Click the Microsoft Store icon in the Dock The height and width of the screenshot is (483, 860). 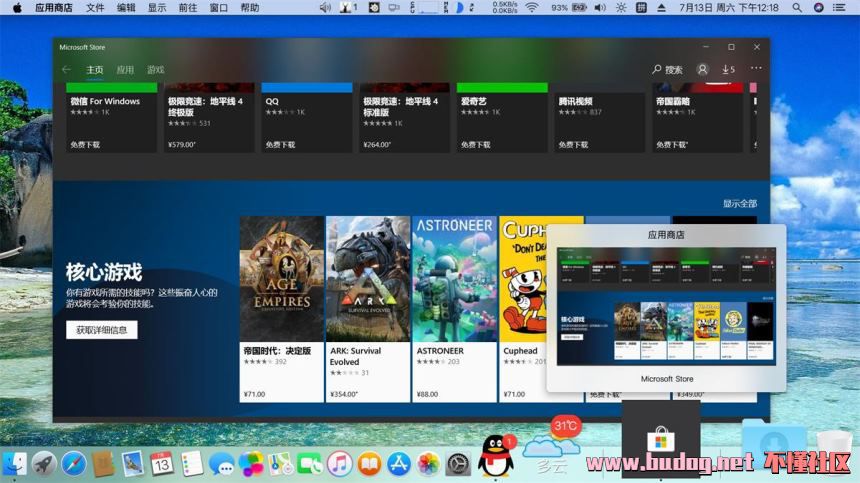[x=661, y=440]
